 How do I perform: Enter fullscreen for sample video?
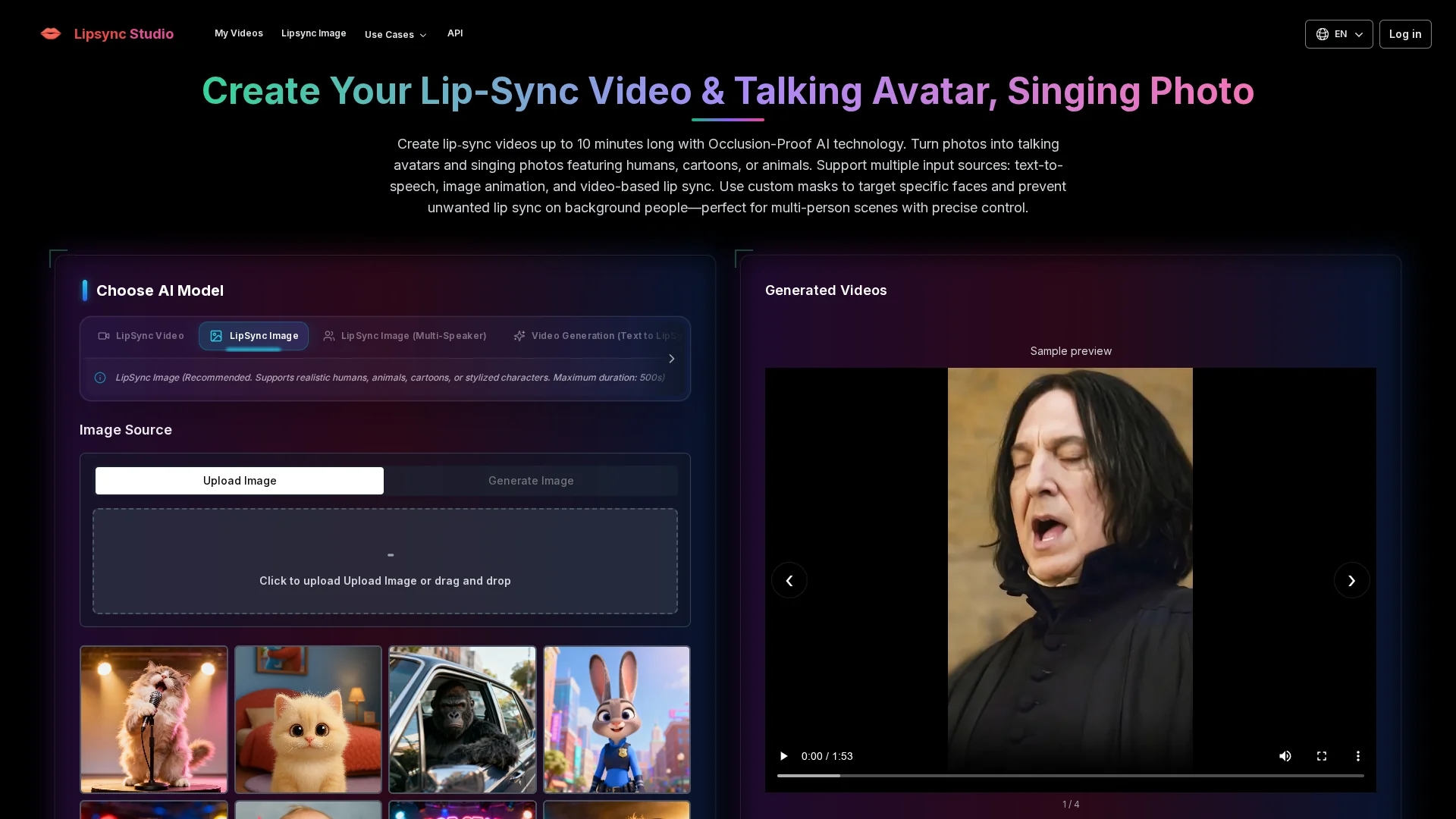coord(1322,756)
